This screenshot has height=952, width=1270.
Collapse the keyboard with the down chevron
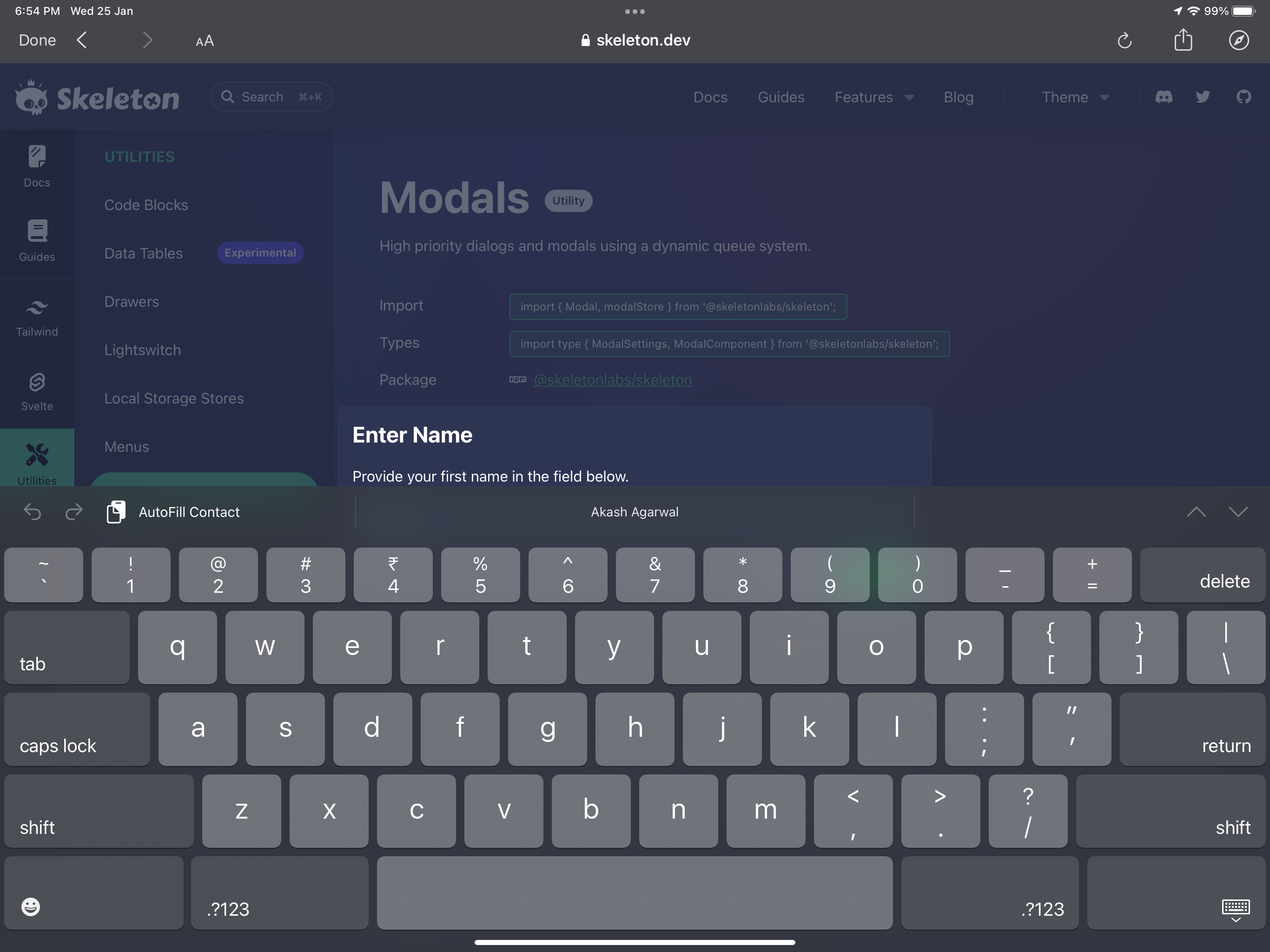pos(1238,512)
